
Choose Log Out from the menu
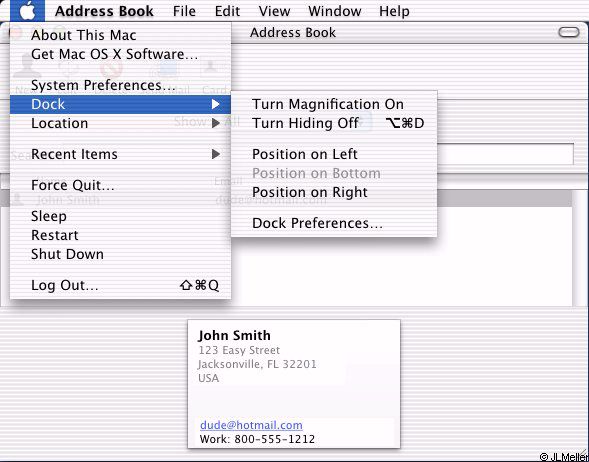(120, 285)
